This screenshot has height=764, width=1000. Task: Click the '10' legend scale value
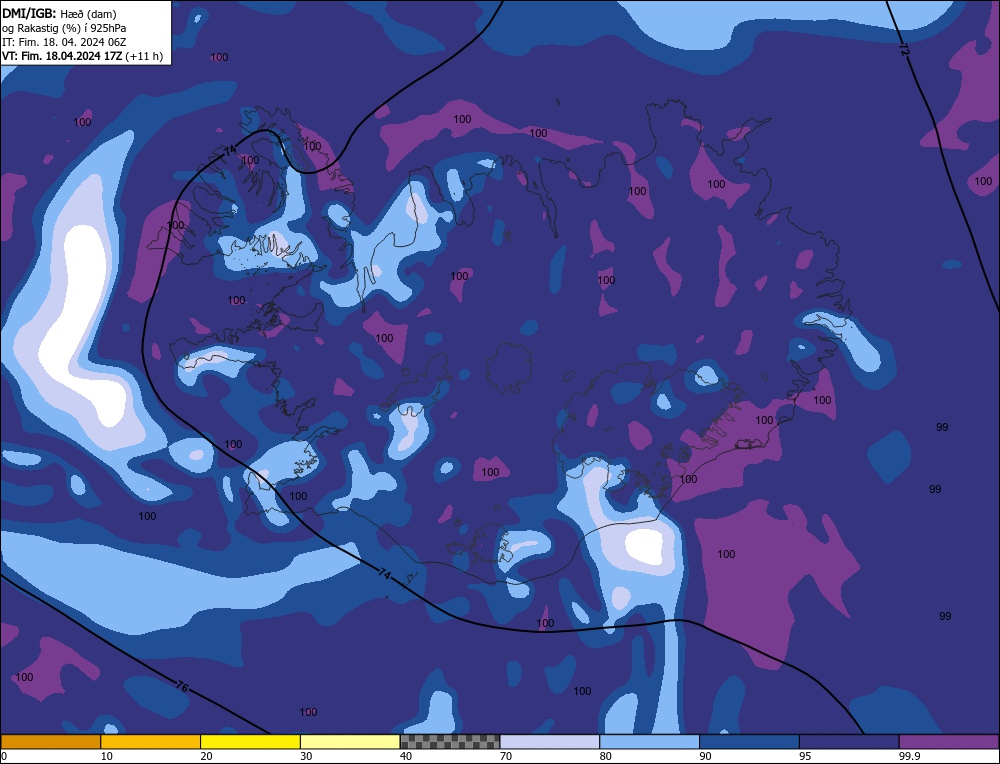(107, 756)
